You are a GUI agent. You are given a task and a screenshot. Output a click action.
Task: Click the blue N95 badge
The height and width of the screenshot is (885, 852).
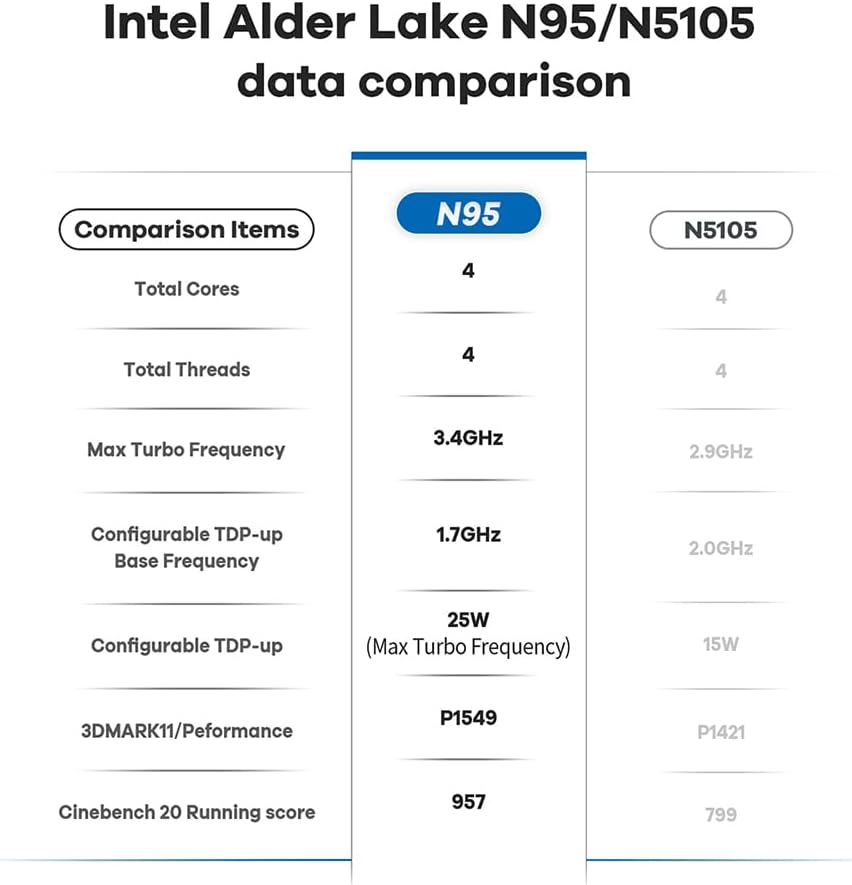468,214
